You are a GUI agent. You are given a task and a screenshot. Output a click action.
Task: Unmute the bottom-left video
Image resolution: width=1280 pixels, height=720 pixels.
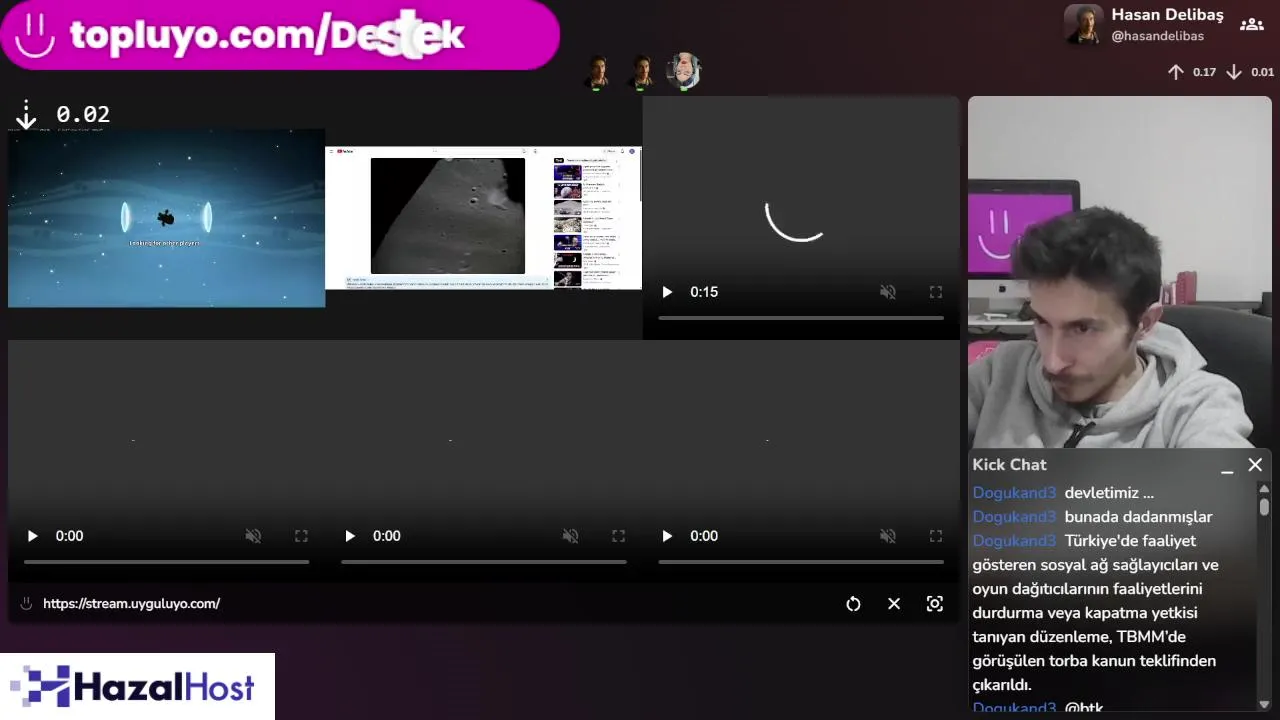(x=253, y=536)
